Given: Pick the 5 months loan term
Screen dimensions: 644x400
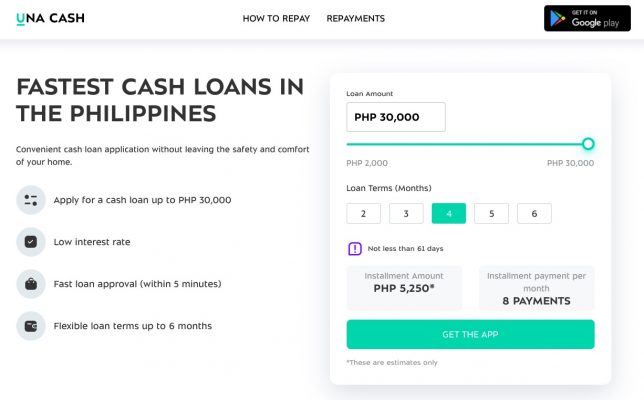Looking at the screenshot, I should click(x=491, y=213).
